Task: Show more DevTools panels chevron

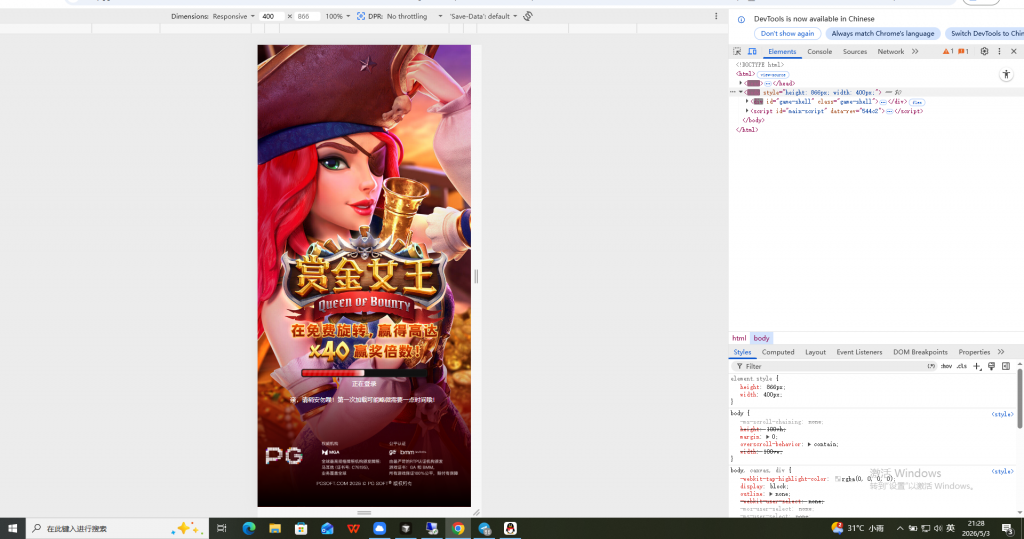Action: (915, 52)
